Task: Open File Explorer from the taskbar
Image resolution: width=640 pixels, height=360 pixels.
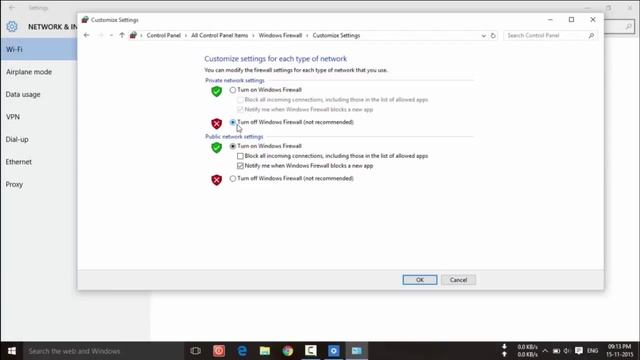Action: tap(265, 351)
